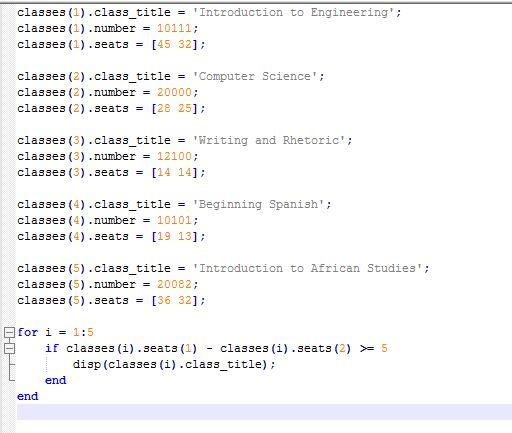Click the '>= 5' comparison
Image resolution: width=512 pixels, height=433 pixels.
pos(374,348)
